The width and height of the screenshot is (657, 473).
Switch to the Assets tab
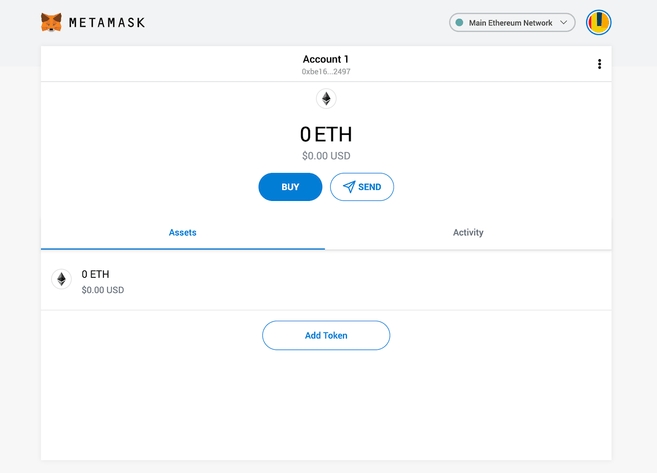182,232
